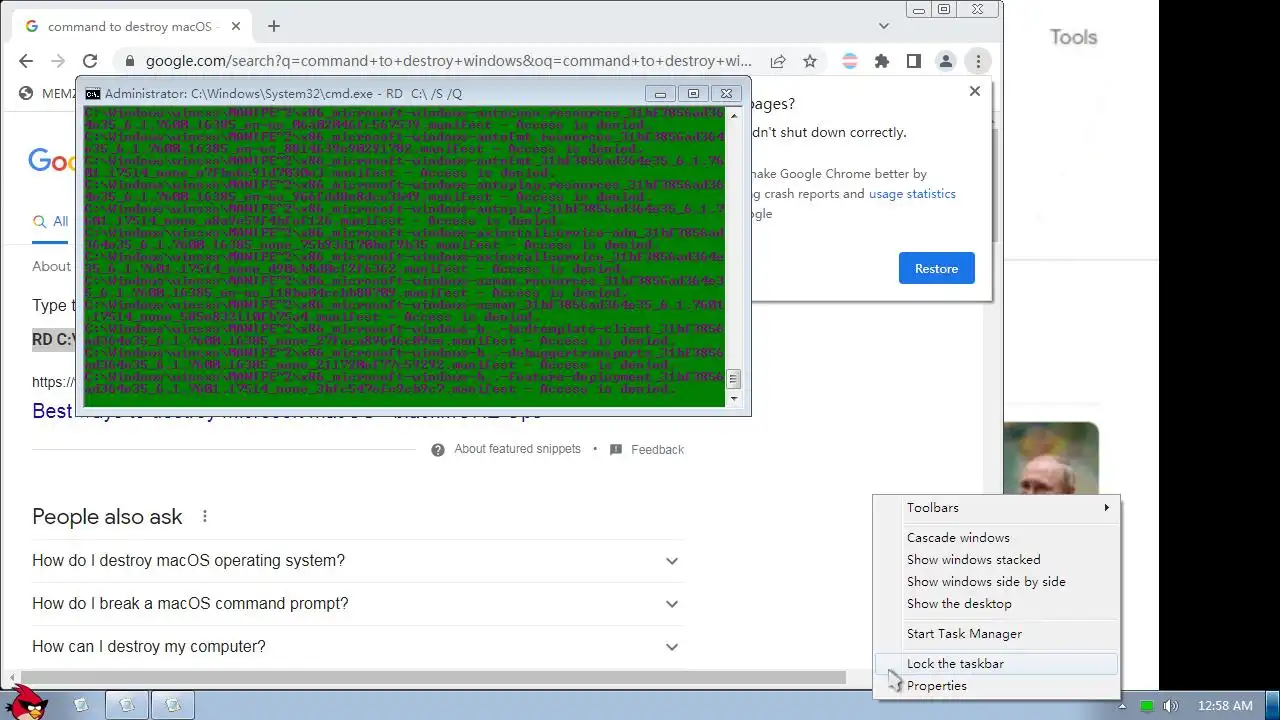Open the usage statistics link
Viewport: 1280px width, 720px height.
coord(912,194)
